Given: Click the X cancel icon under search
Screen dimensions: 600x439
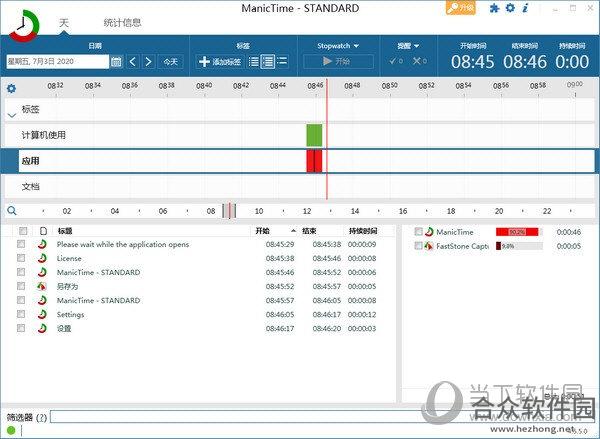Looking at the screenshot, I should click(419, 61).
